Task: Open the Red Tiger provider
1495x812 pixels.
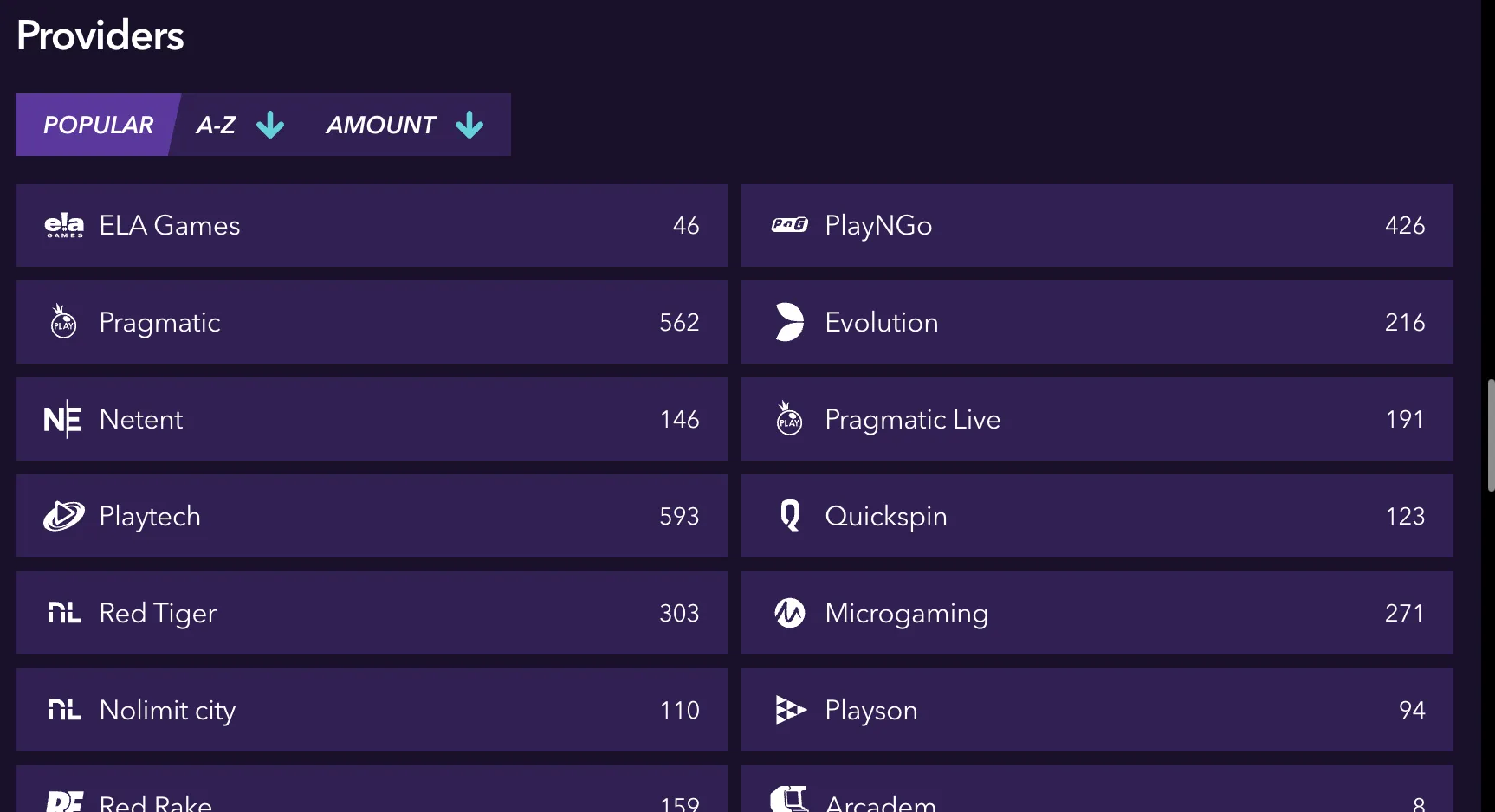Action: [371, 613]
